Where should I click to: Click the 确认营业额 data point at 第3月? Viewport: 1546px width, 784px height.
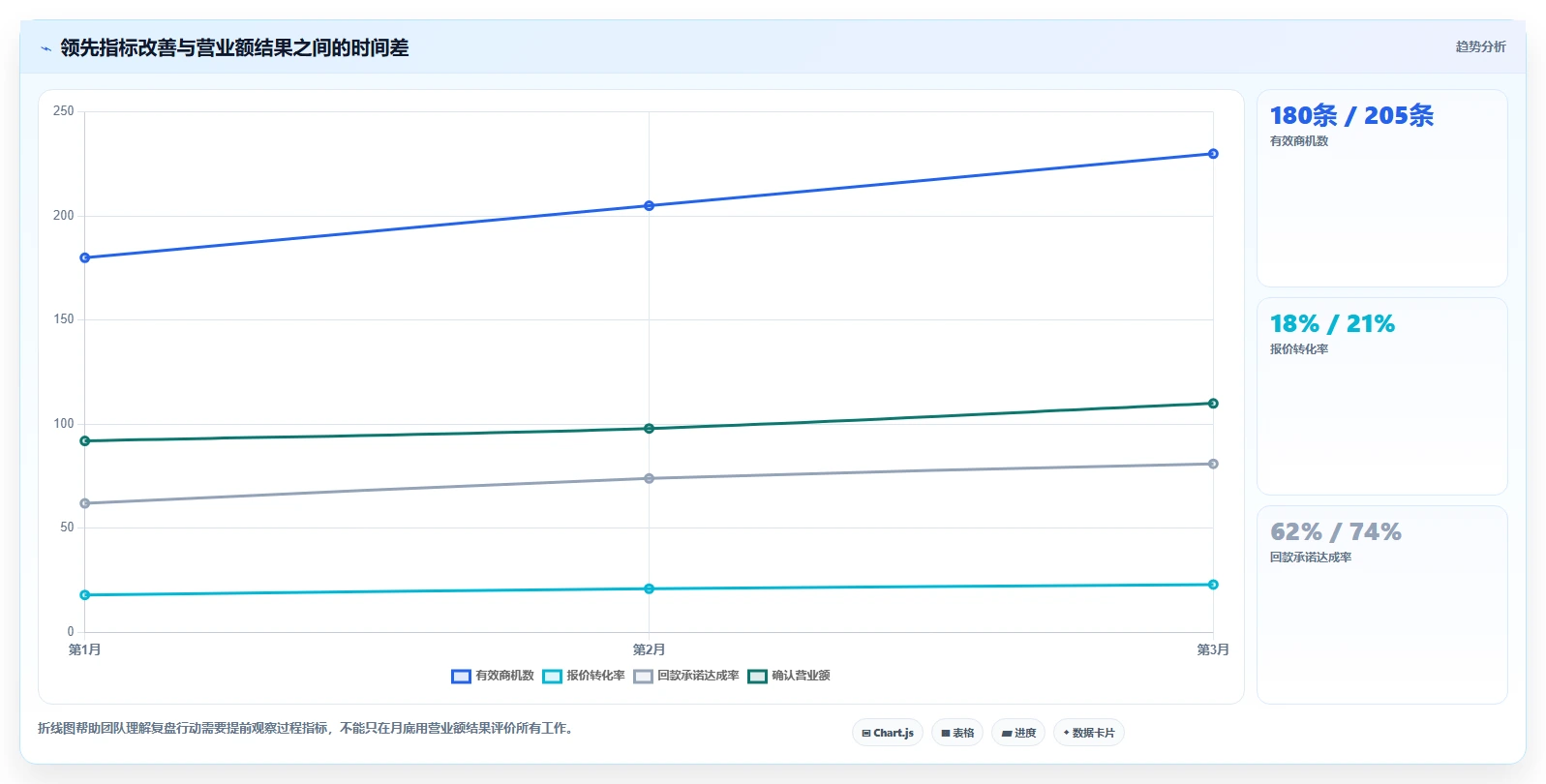[1213, 404]
